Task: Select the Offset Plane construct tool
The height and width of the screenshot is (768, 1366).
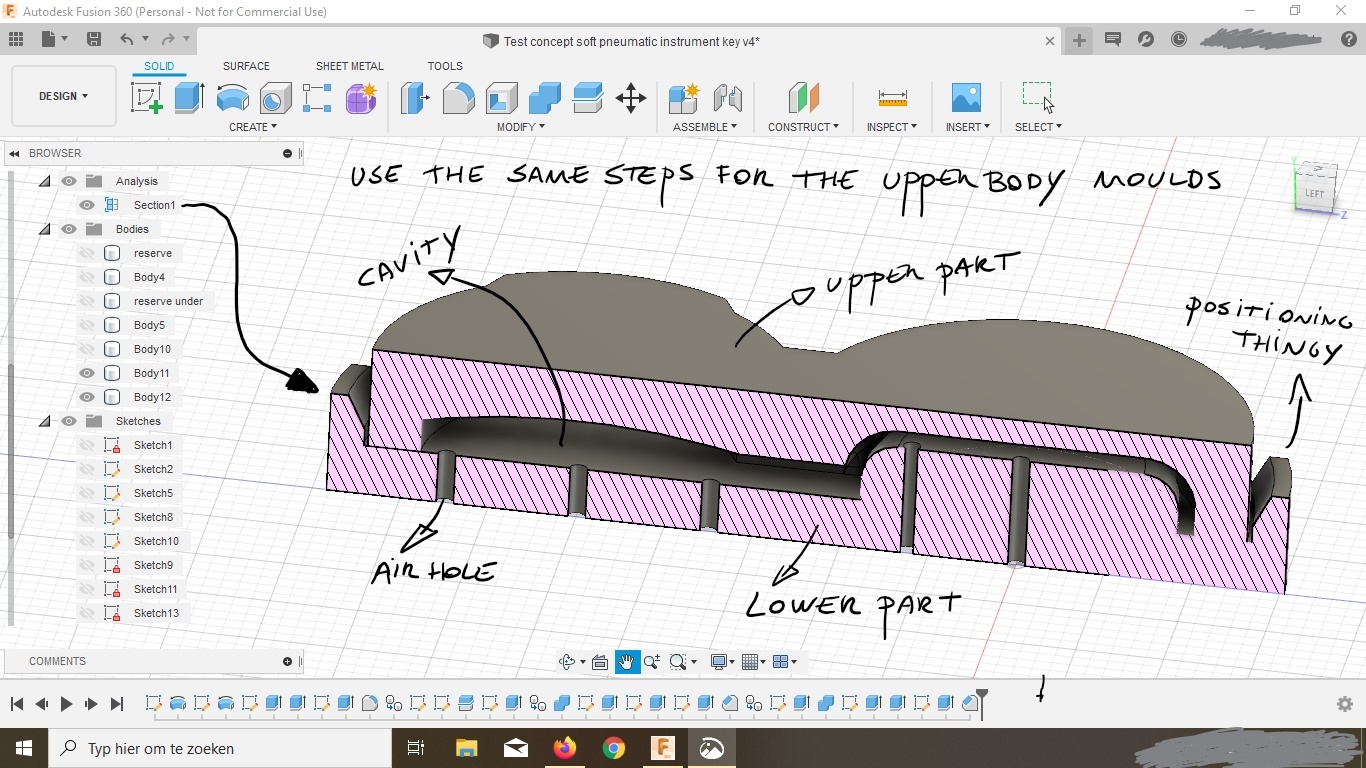Action: (x=803, y=98)
